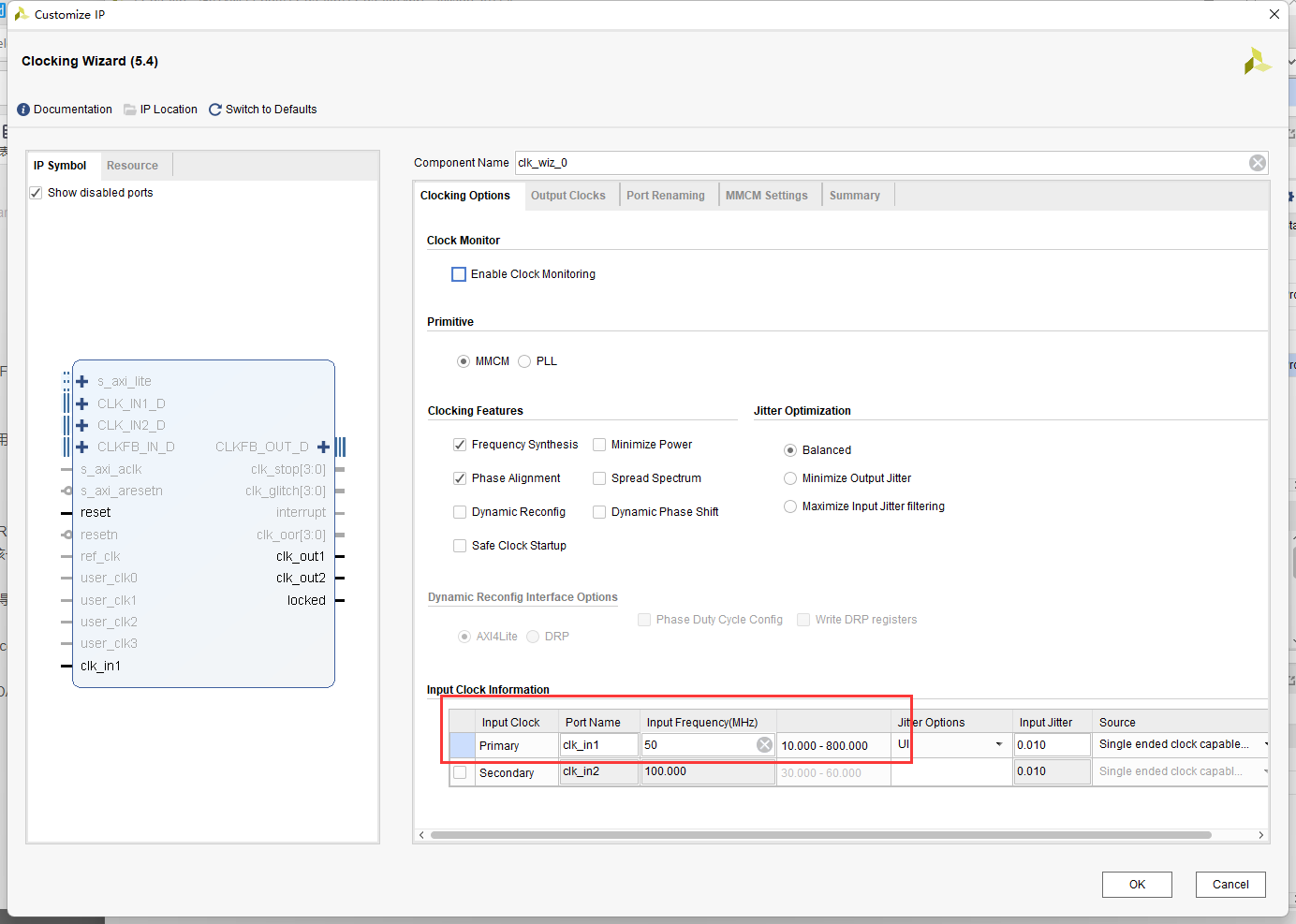Click the OK button

[1137, 885]
